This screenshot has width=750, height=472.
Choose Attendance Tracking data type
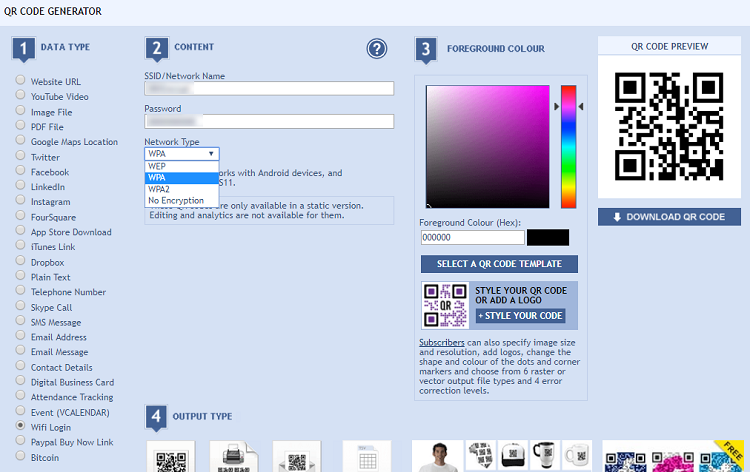[20, 395]
